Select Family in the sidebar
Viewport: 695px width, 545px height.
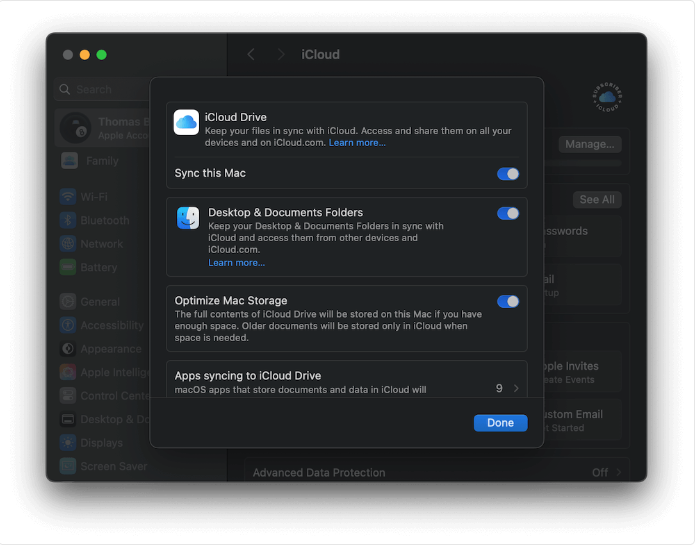pos(102,161)
